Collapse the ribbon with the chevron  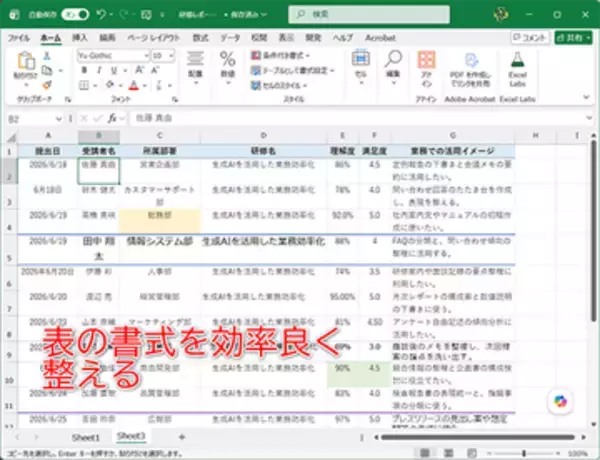click(x=586, y=97)
